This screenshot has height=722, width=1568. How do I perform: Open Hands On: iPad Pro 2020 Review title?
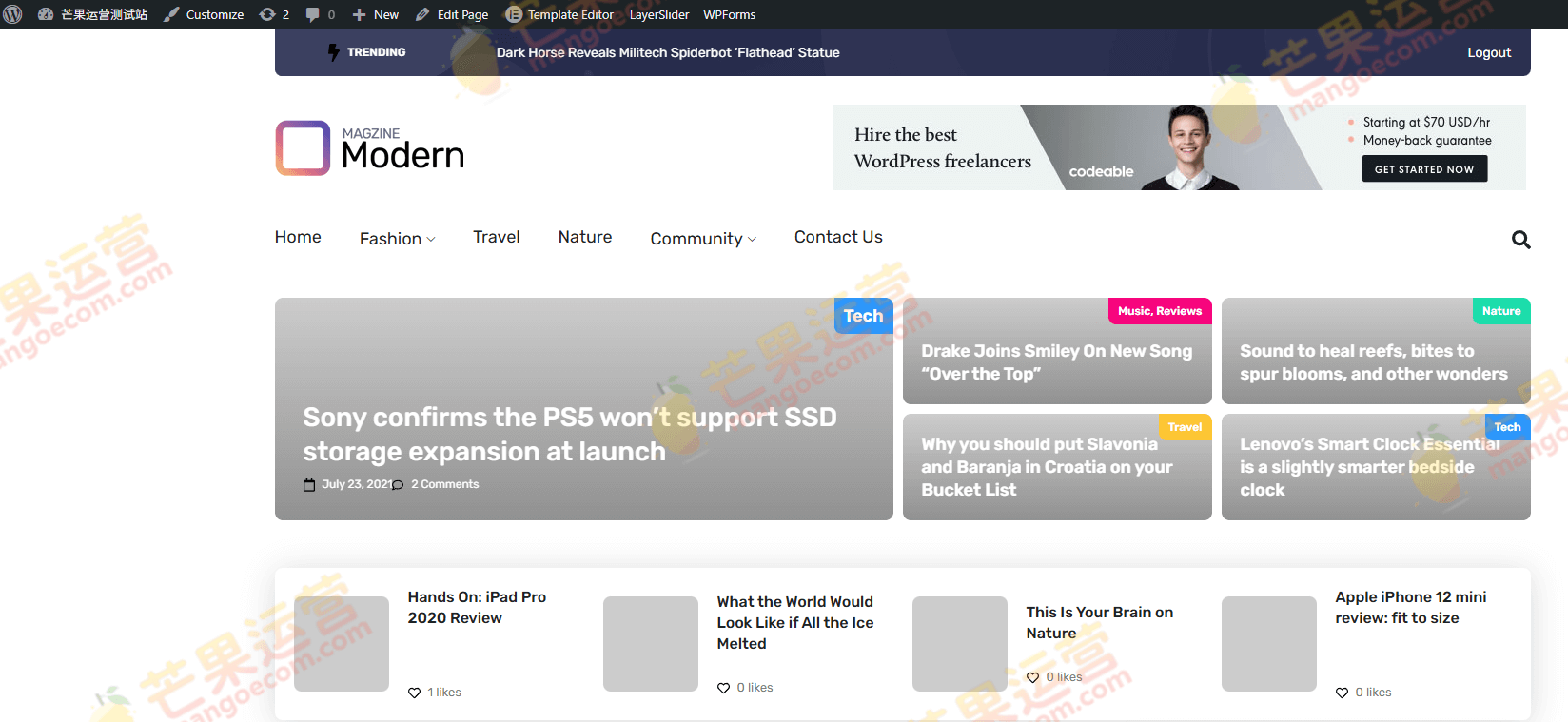pyautogui.click(x=477, y=607)
